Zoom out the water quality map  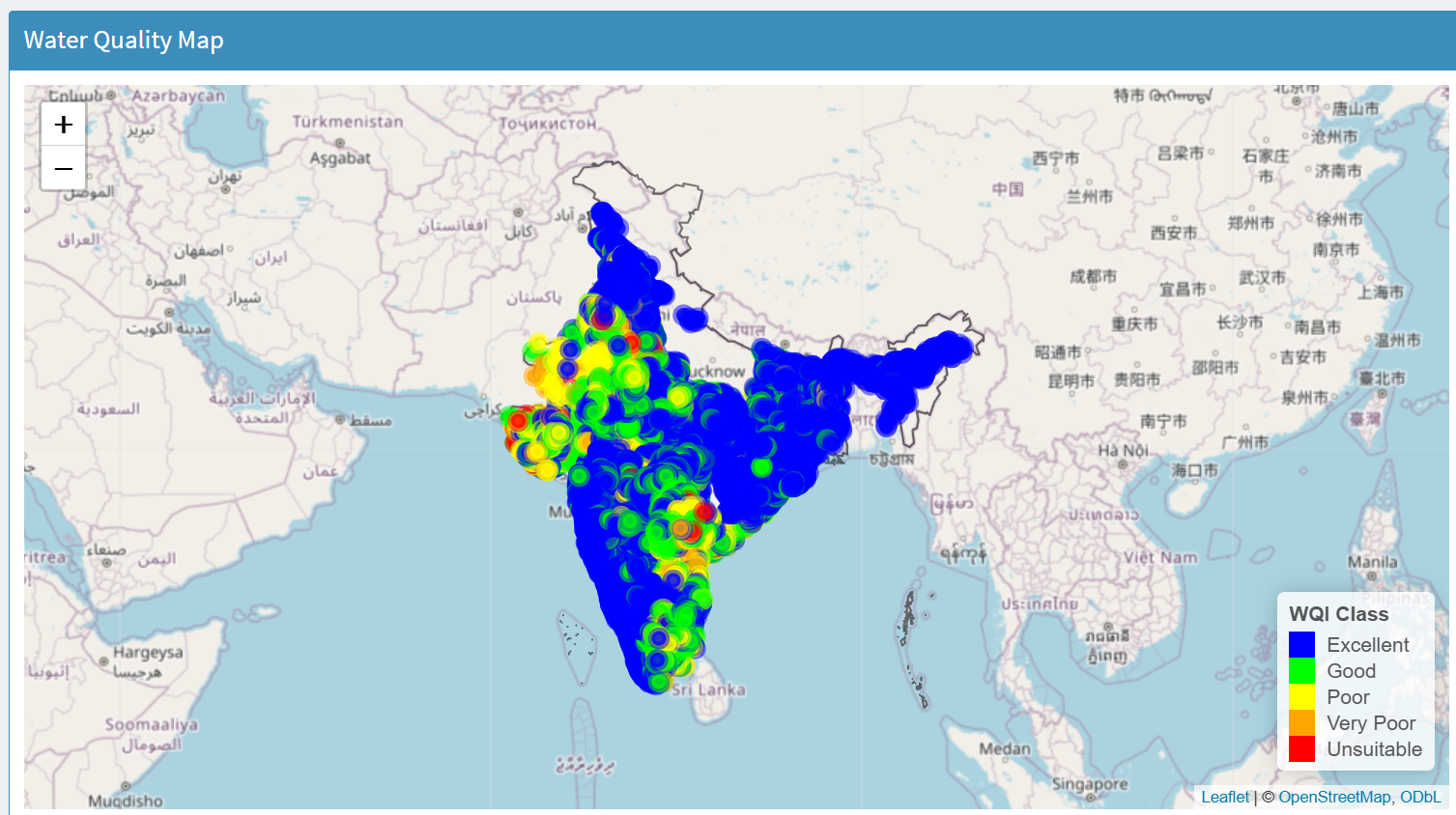[x=64, y=169]
